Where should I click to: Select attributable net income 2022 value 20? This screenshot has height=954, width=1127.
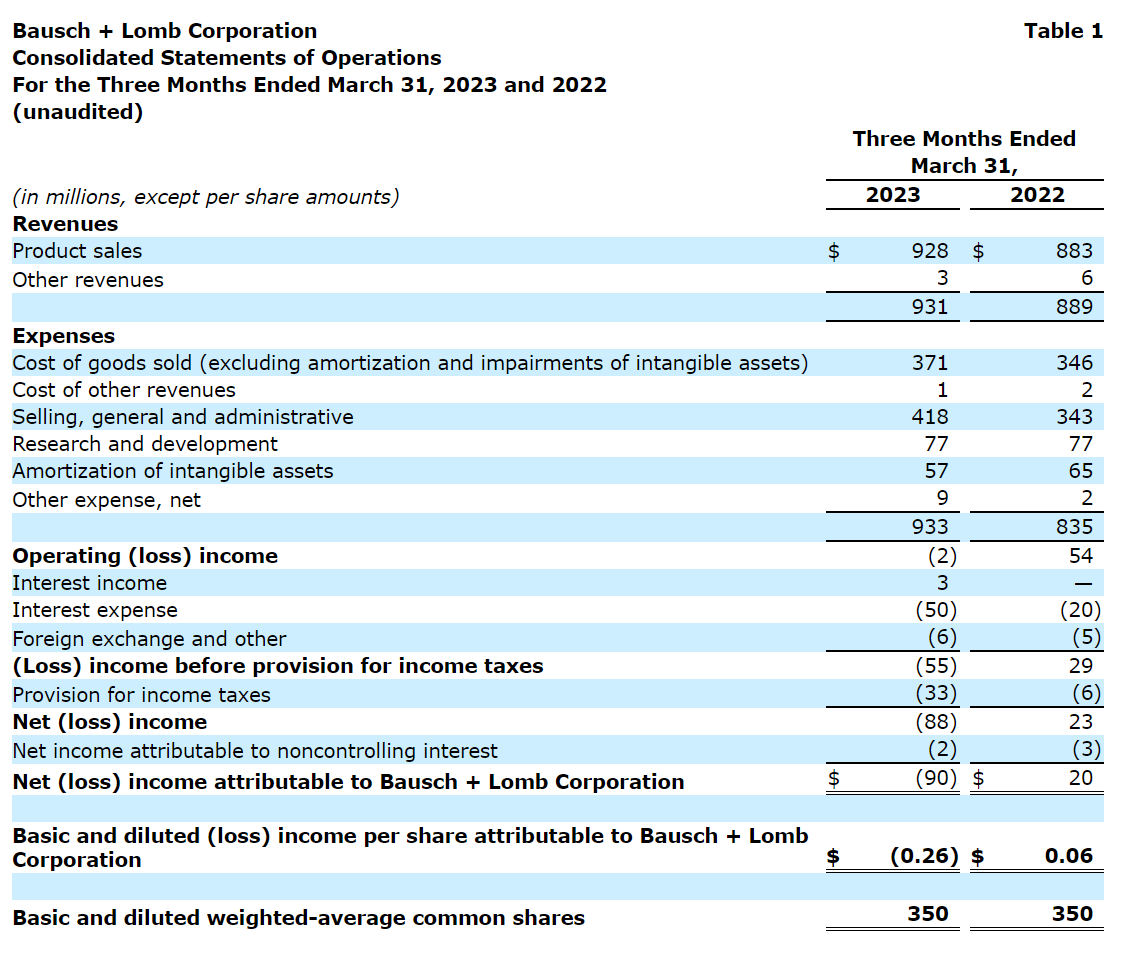tap(1081, 778)
